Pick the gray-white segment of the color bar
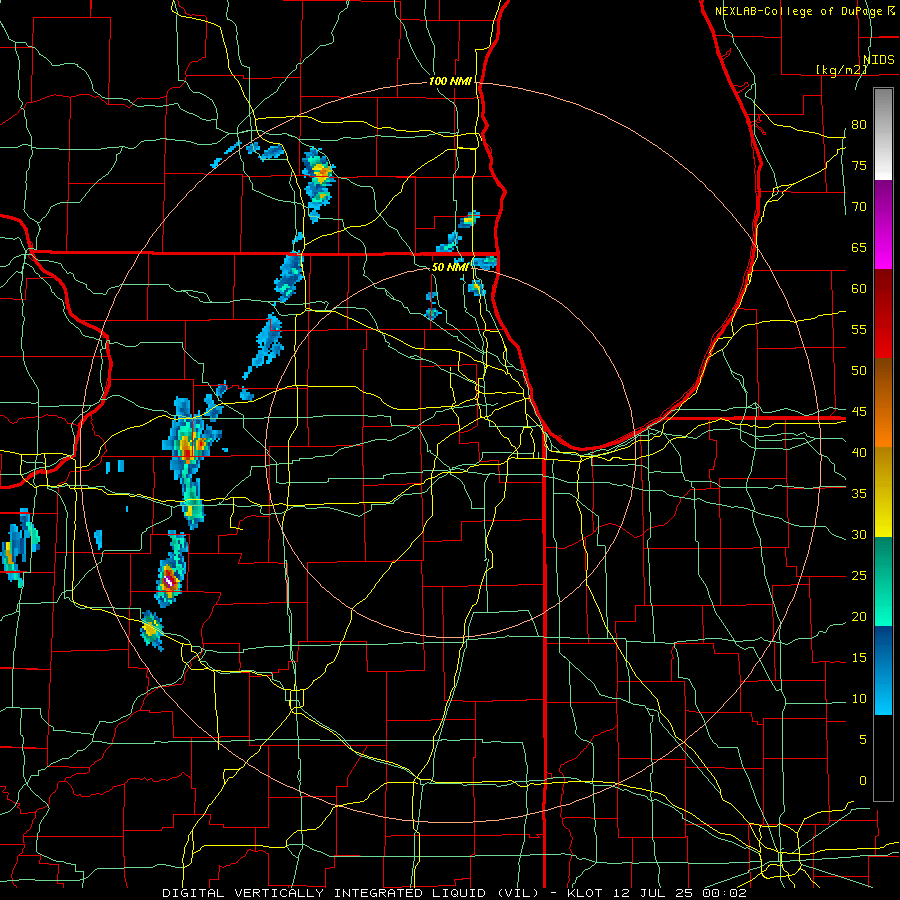The image size is (900, 900). pos(883,134)
